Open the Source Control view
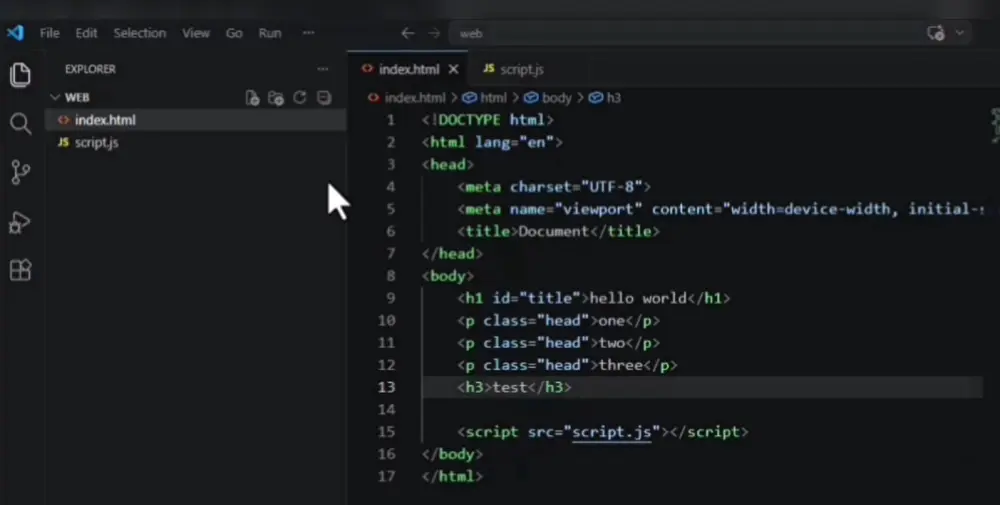This screenshot has height=505, width=1000. click(x=20, y=172)
